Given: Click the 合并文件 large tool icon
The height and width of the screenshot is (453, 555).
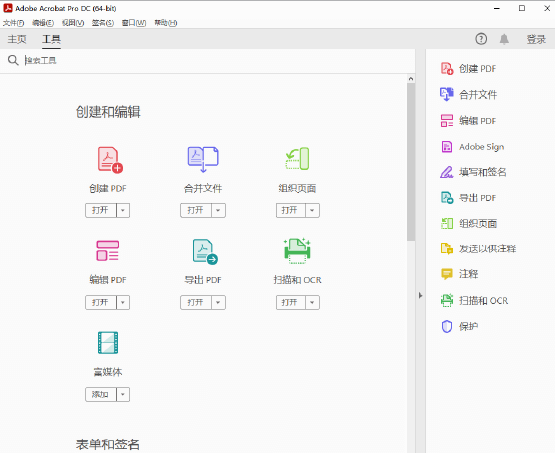Looking at the screenshot, I should point(203,159).
